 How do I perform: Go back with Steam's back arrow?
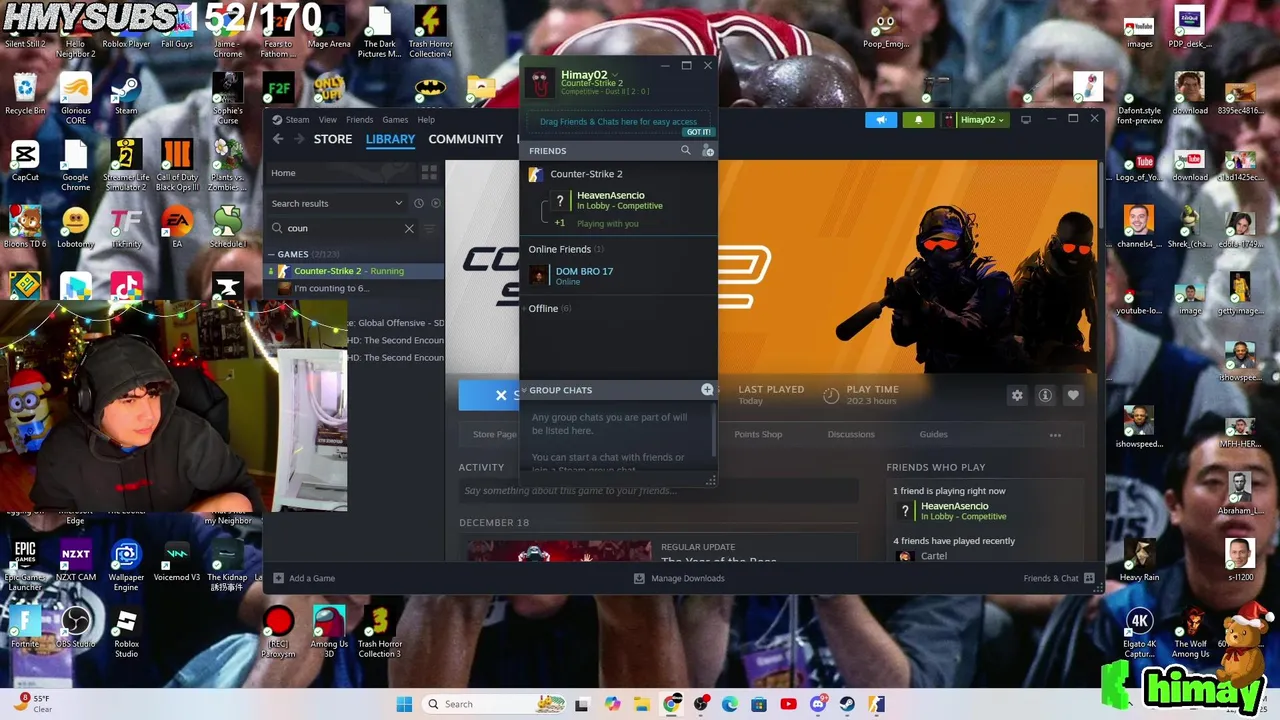click(278, 139)
